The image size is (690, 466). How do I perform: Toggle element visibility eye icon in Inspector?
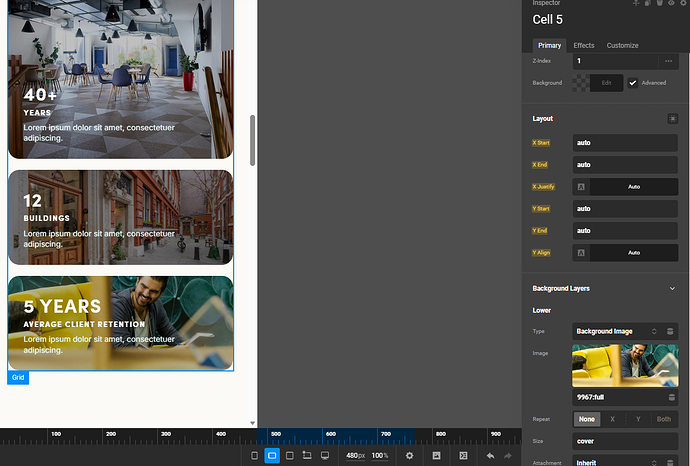[672, 3]
